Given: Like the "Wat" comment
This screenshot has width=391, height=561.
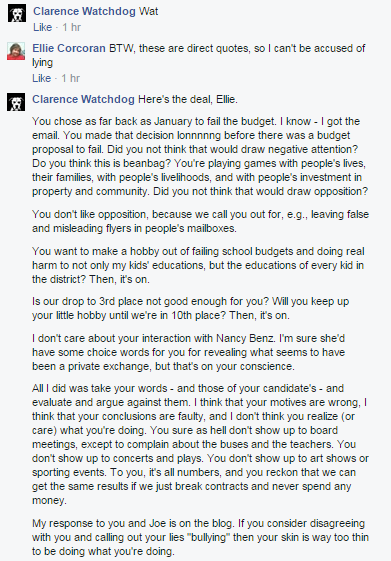Looking at the screenshot, I should tap(43, 27).
